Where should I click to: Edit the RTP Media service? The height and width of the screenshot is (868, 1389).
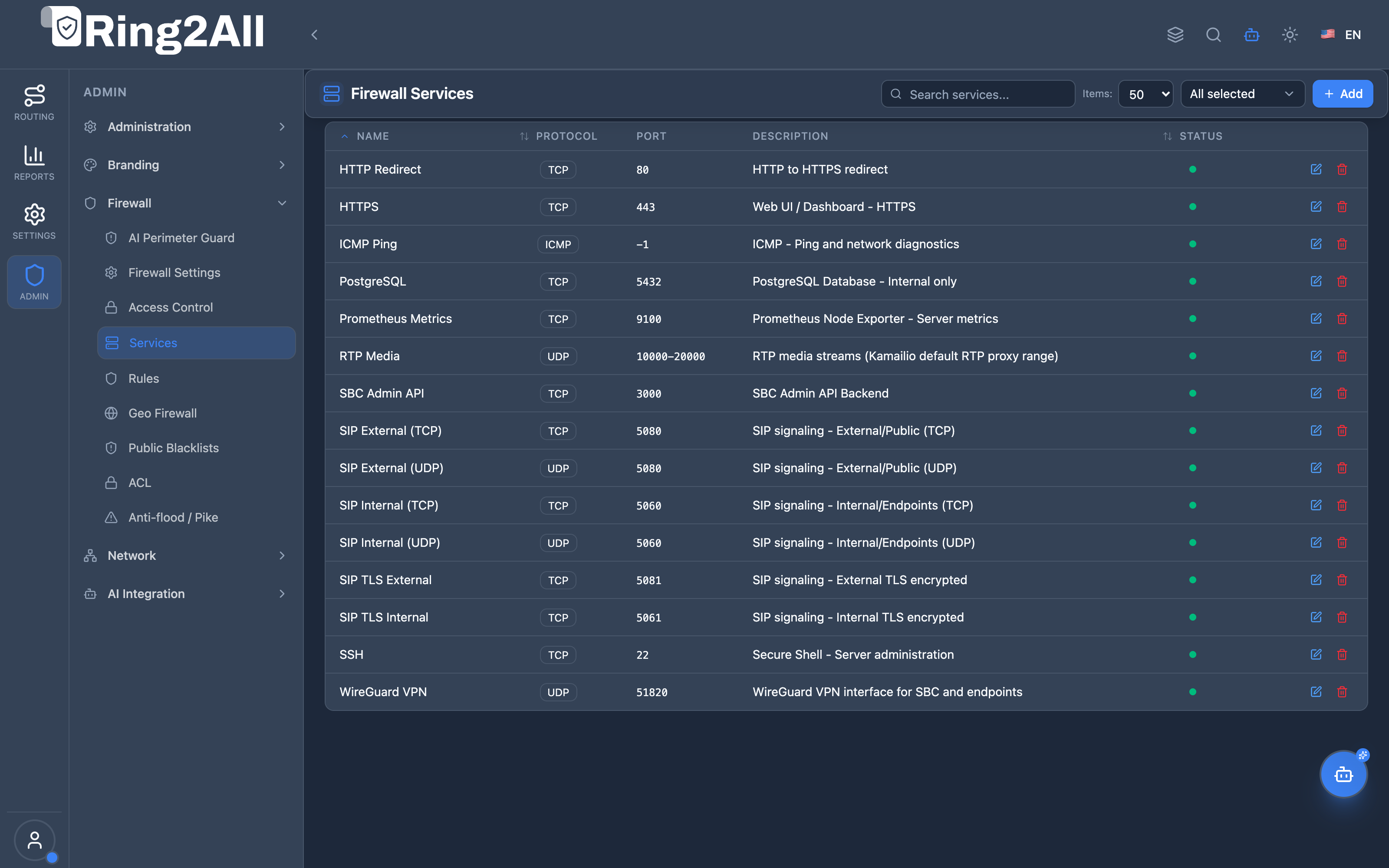(x=1316, y=356)
